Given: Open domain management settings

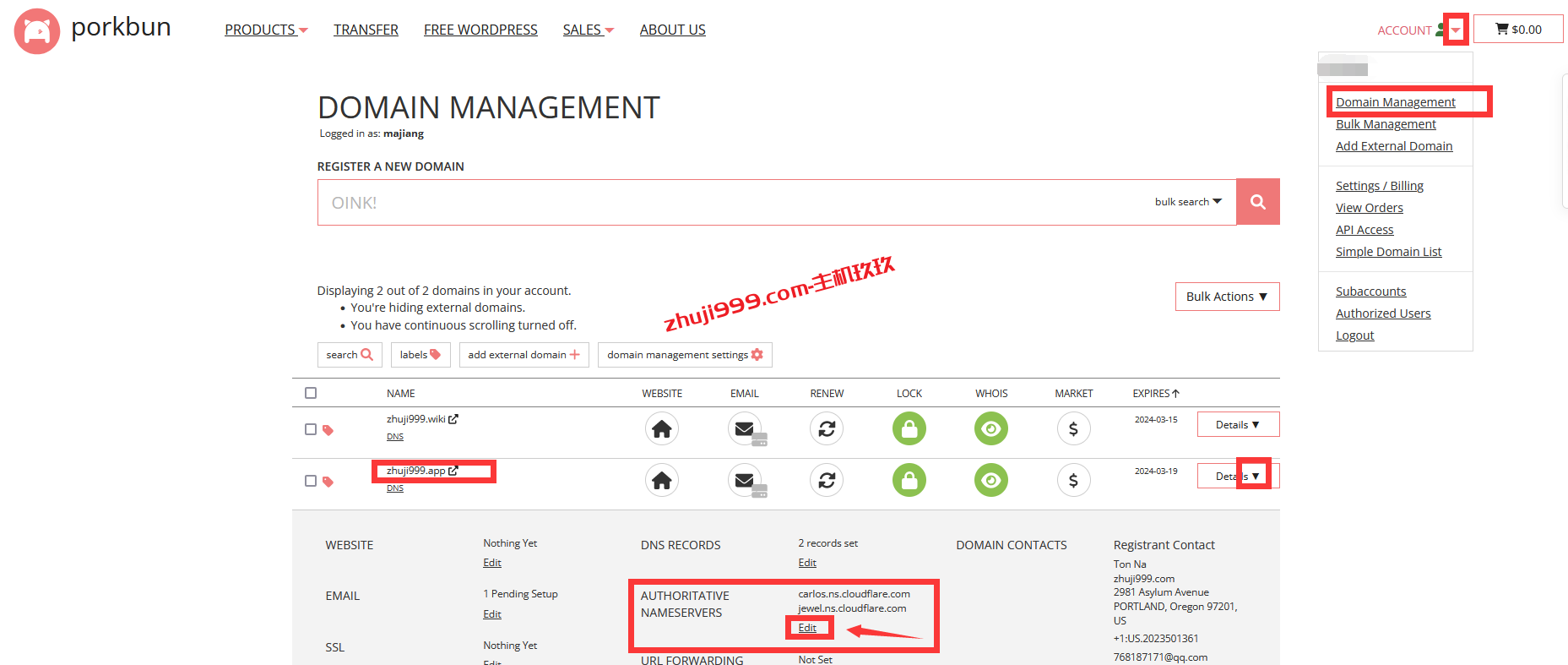Looking at the screenshot, I should [x=685, y=355].
